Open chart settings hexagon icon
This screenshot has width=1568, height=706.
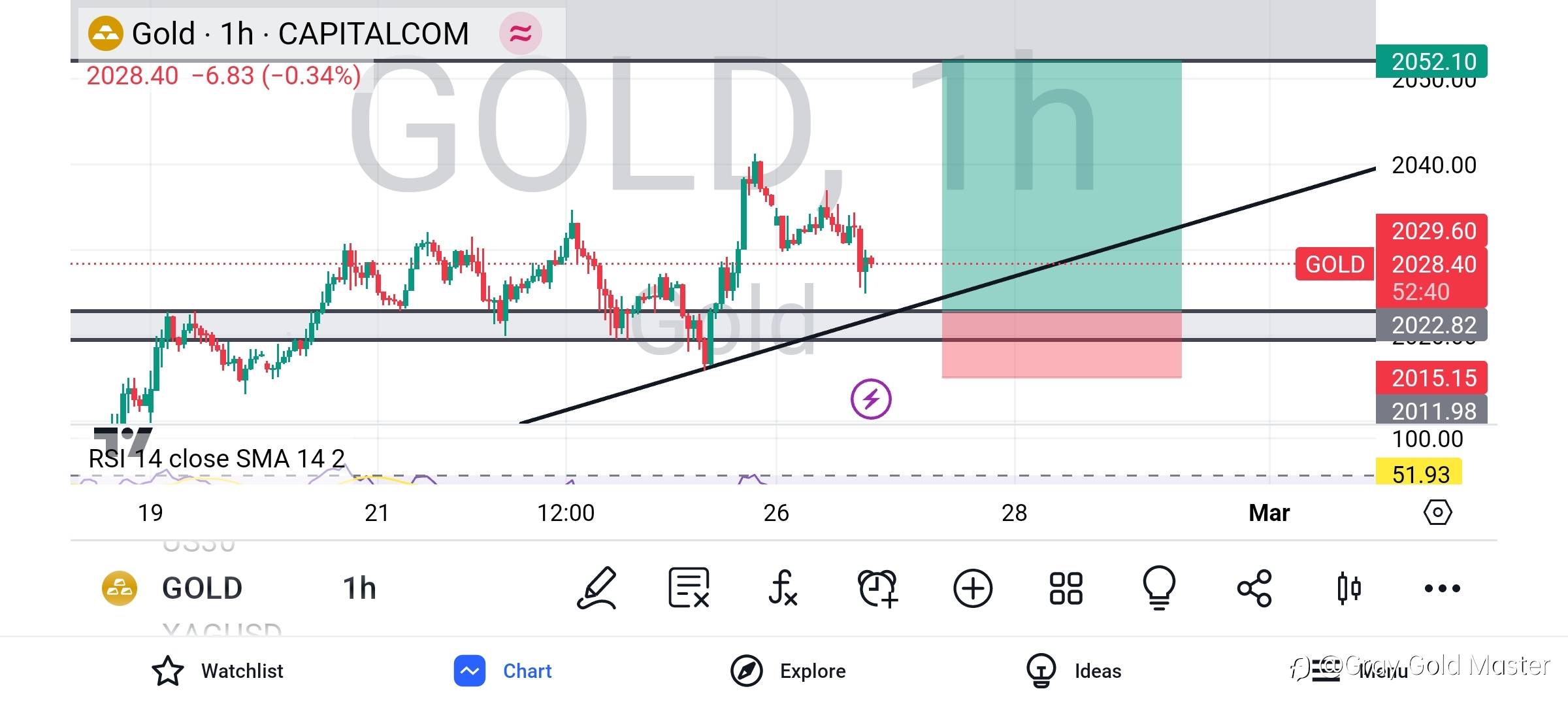(x=1437, y=513)
